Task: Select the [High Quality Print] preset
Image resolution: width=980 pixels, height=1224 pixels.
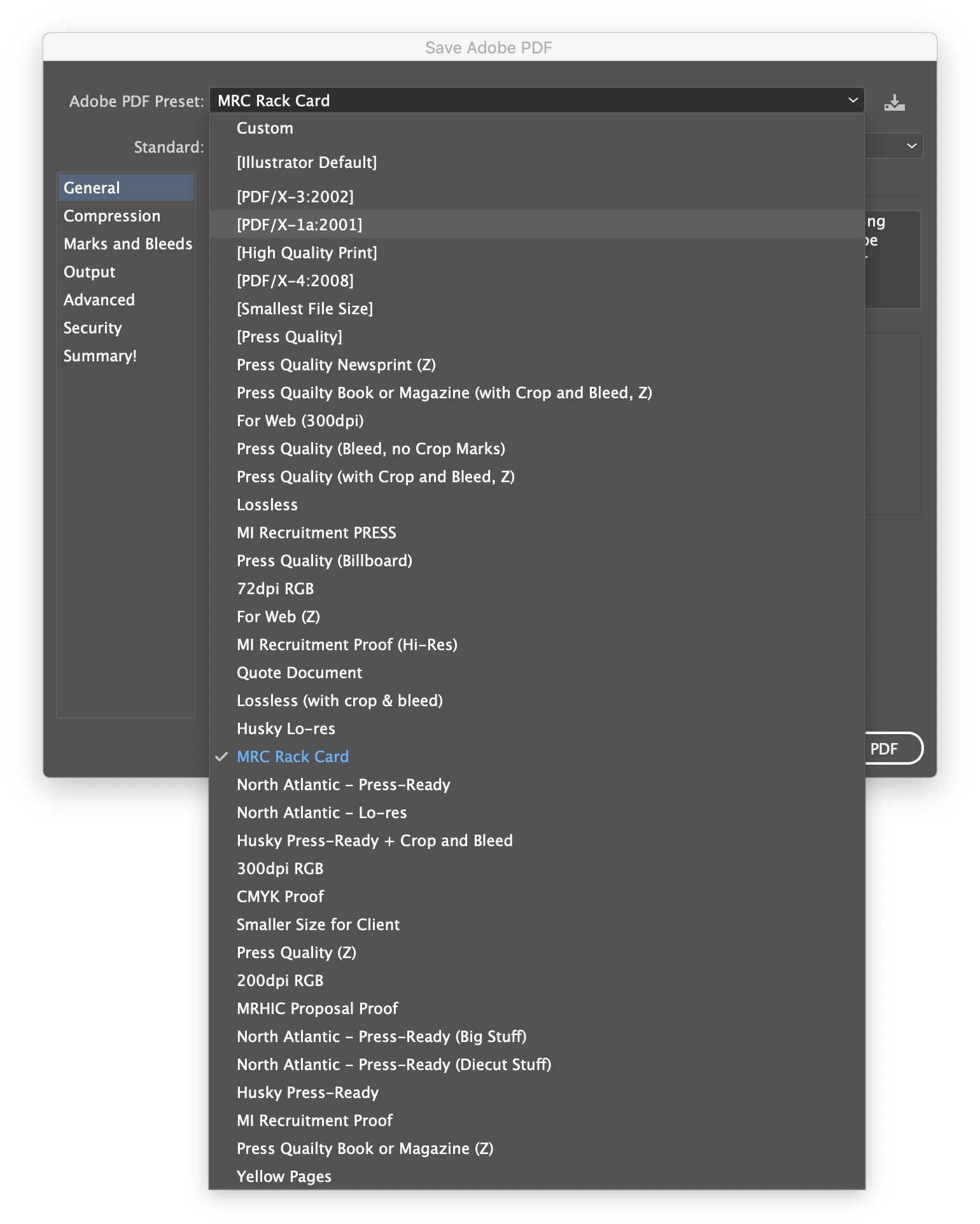Action: pyautogui.click(x=537, y=253)
